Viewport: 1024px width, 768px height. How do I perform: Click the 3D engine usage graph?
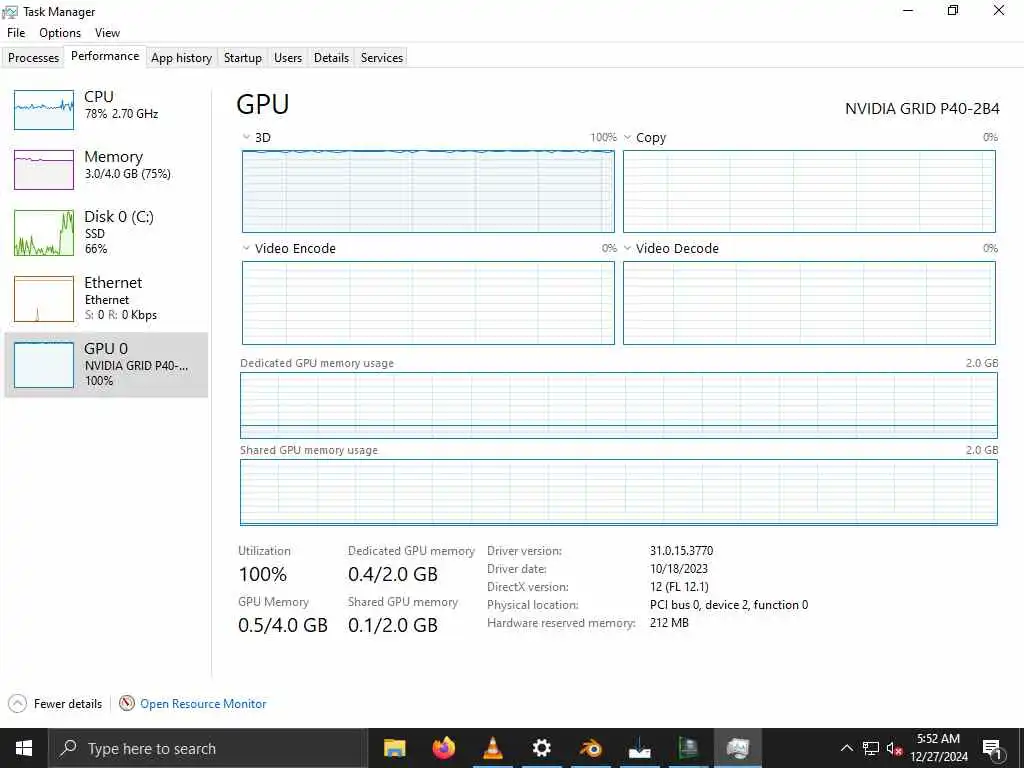point(428,191)
